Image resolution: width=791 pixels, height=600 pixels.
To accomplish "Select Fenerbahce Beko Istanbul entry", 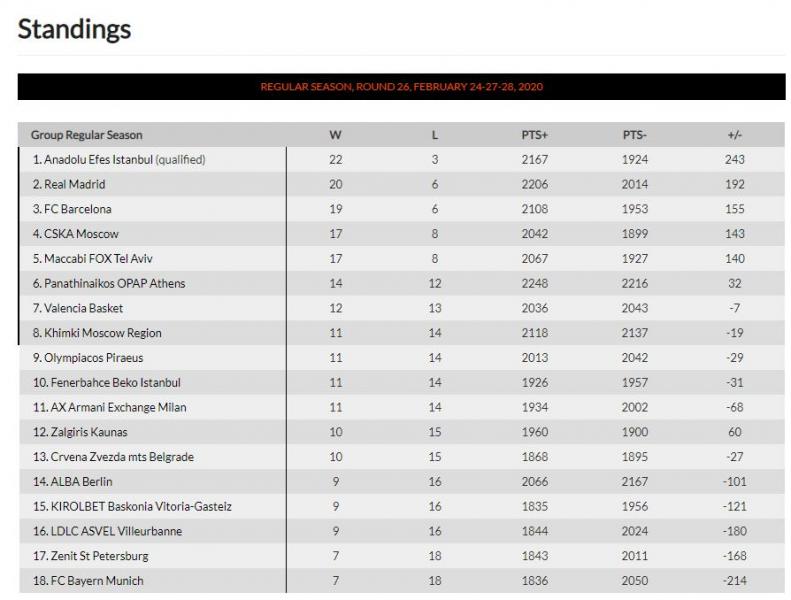I will 116,382.
